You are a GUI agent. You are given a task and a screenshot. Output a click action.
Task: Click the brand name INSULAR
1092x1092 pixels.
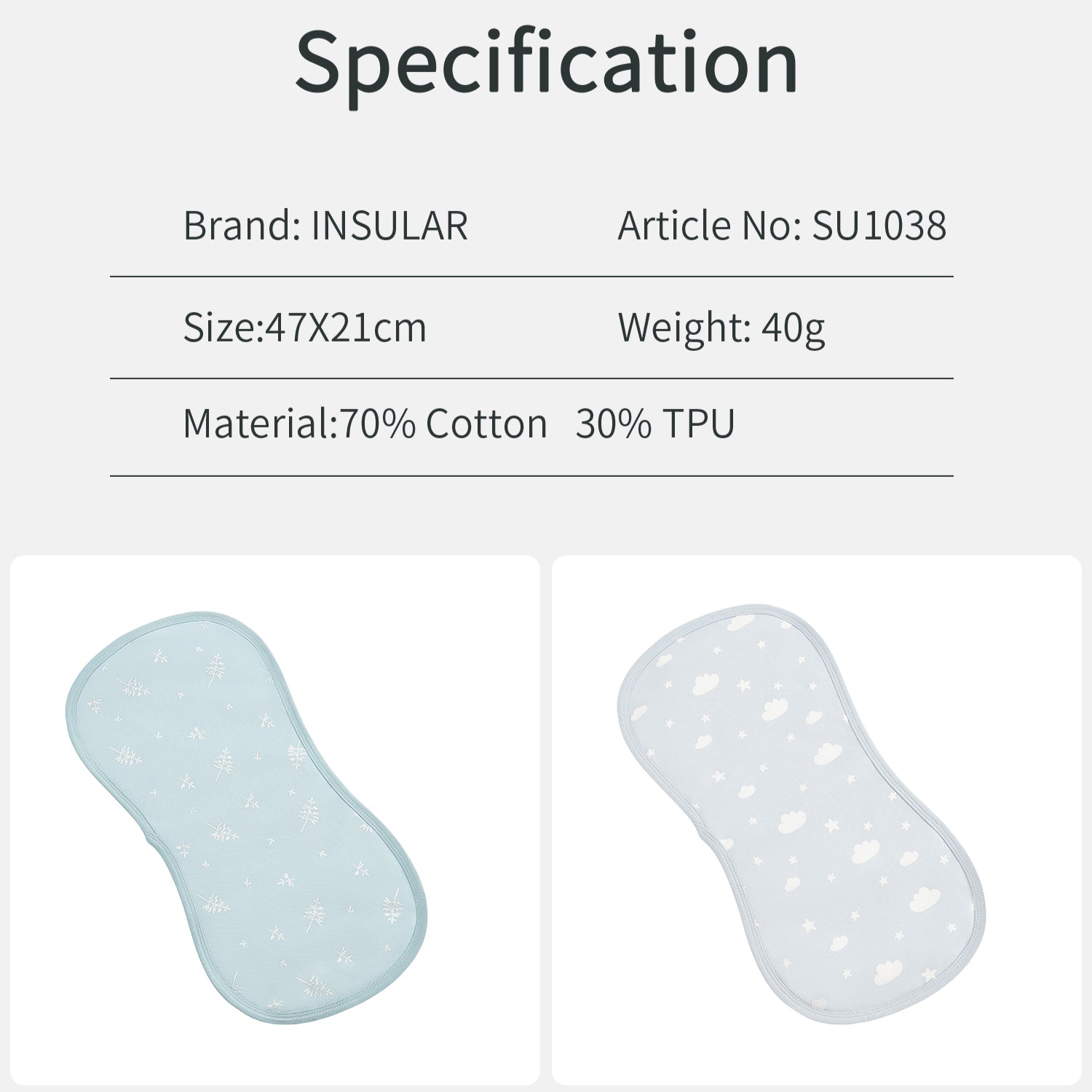tap(389, 225)
